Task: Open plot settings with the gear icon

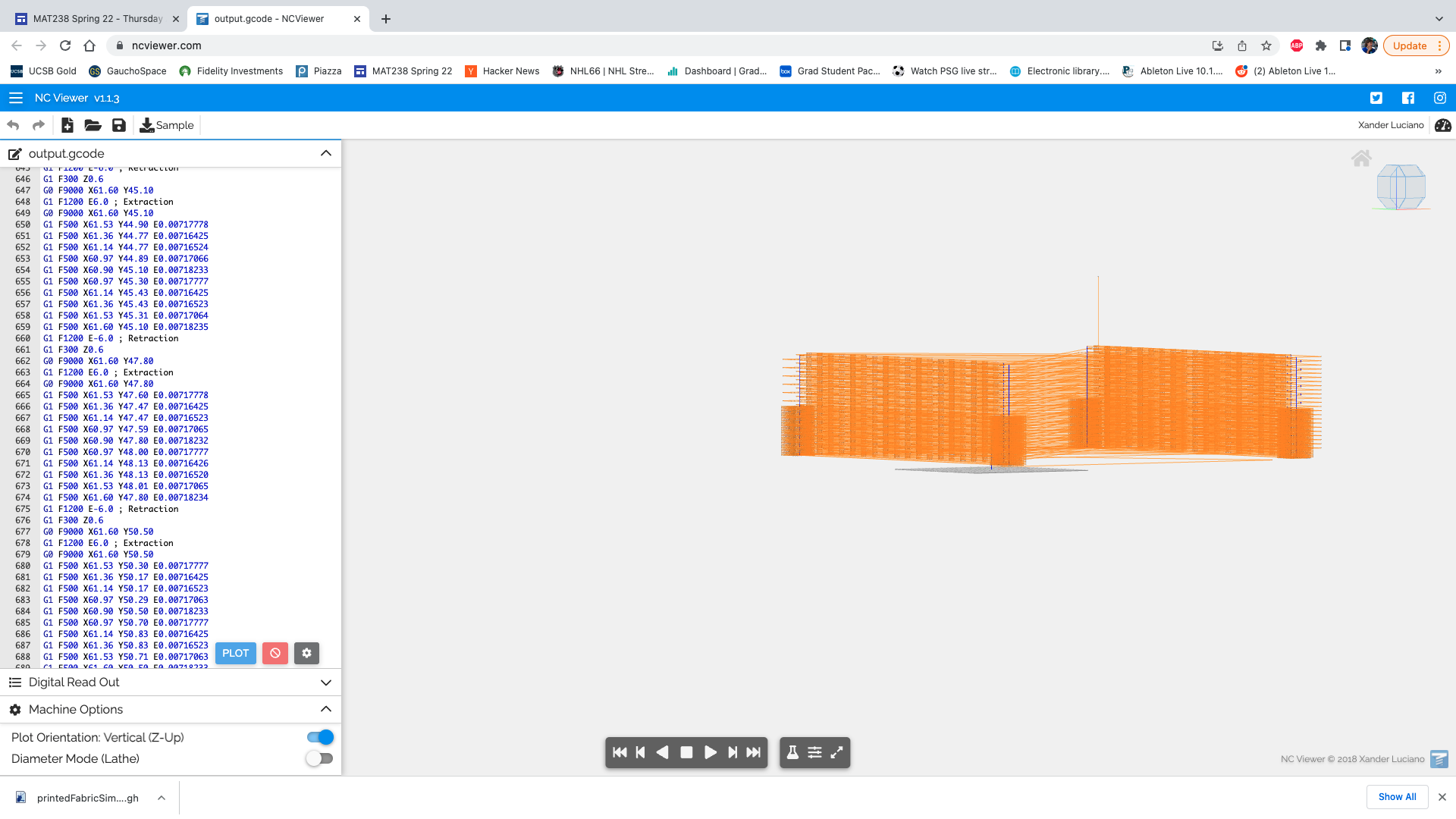Action: (306, 653)
